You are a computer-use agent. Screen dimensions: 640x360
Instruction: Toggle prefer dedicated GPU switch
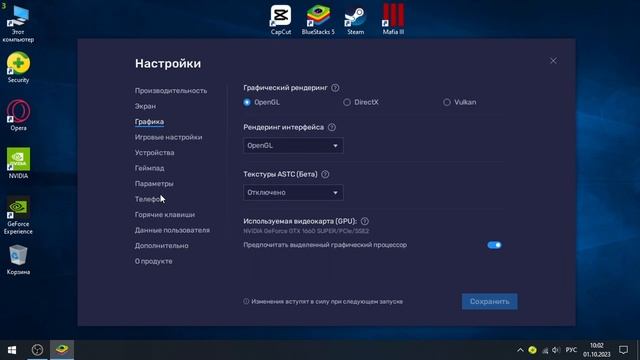494,245
